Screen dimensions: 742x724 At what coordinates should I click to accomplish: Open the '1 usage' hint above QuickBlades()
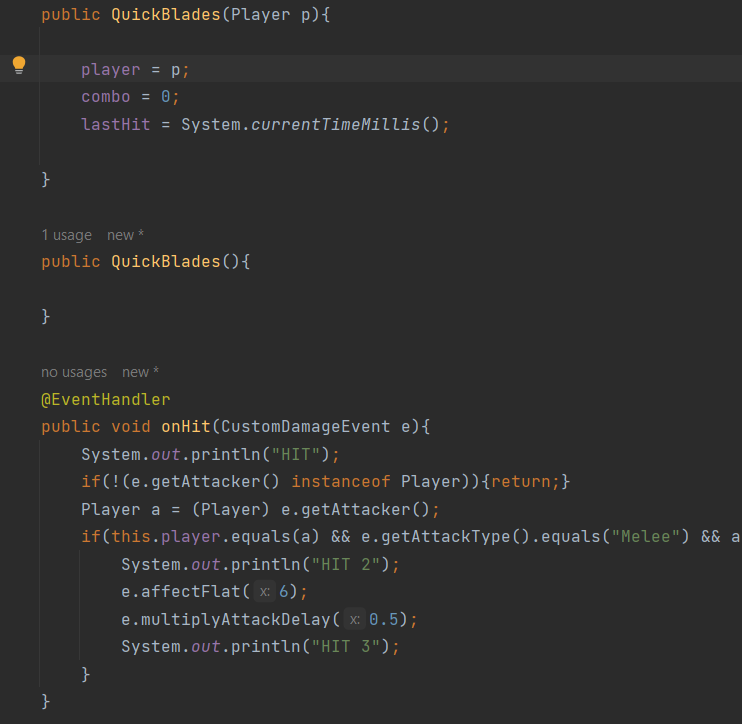pos(67,235)
